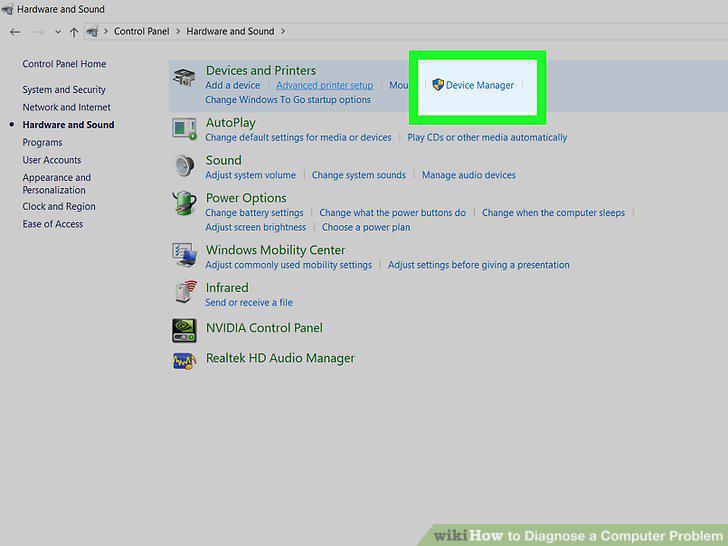Viewport: 728px width, 546px height.
Task: Click the address bar location icon
Action: click(92, 32)
